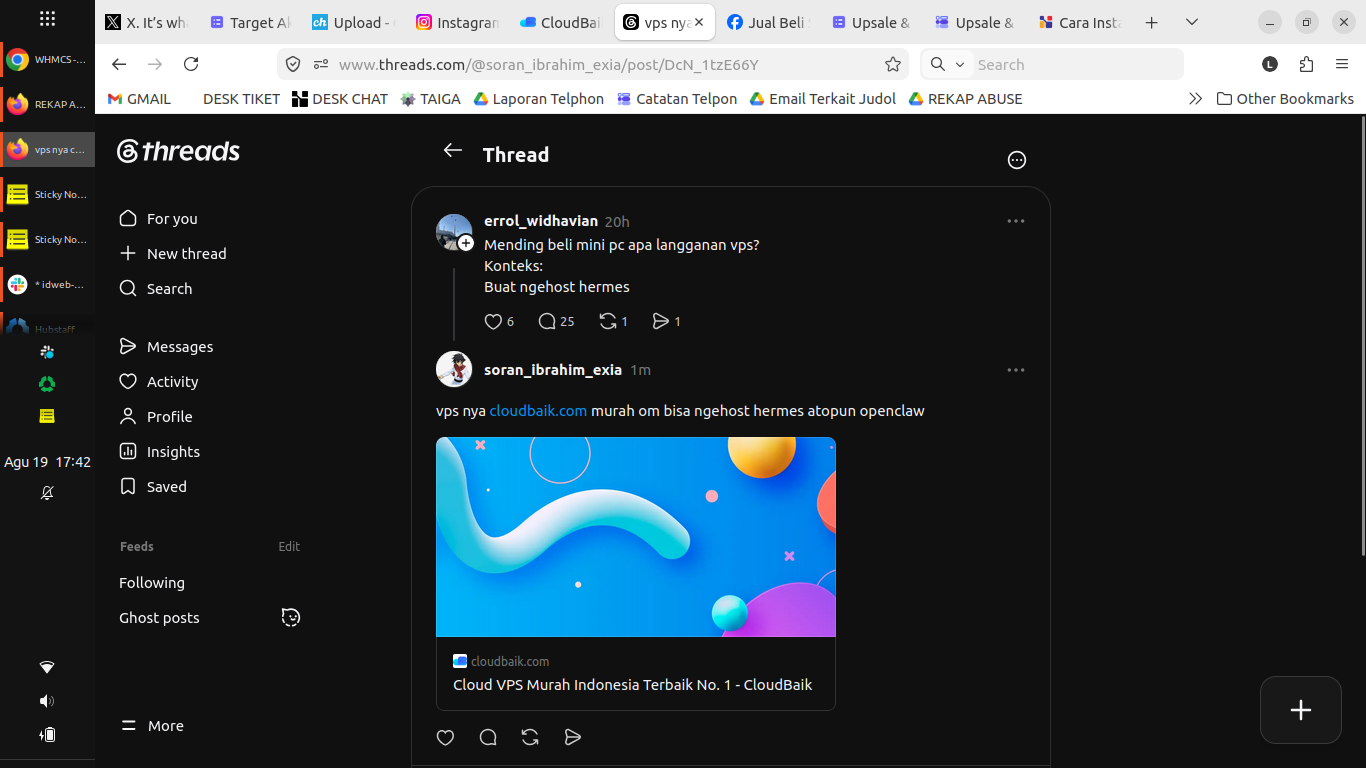Create a post with the floating plus button
The width and height of the screenshot is (1366, 768).
tap(1301, 710)
